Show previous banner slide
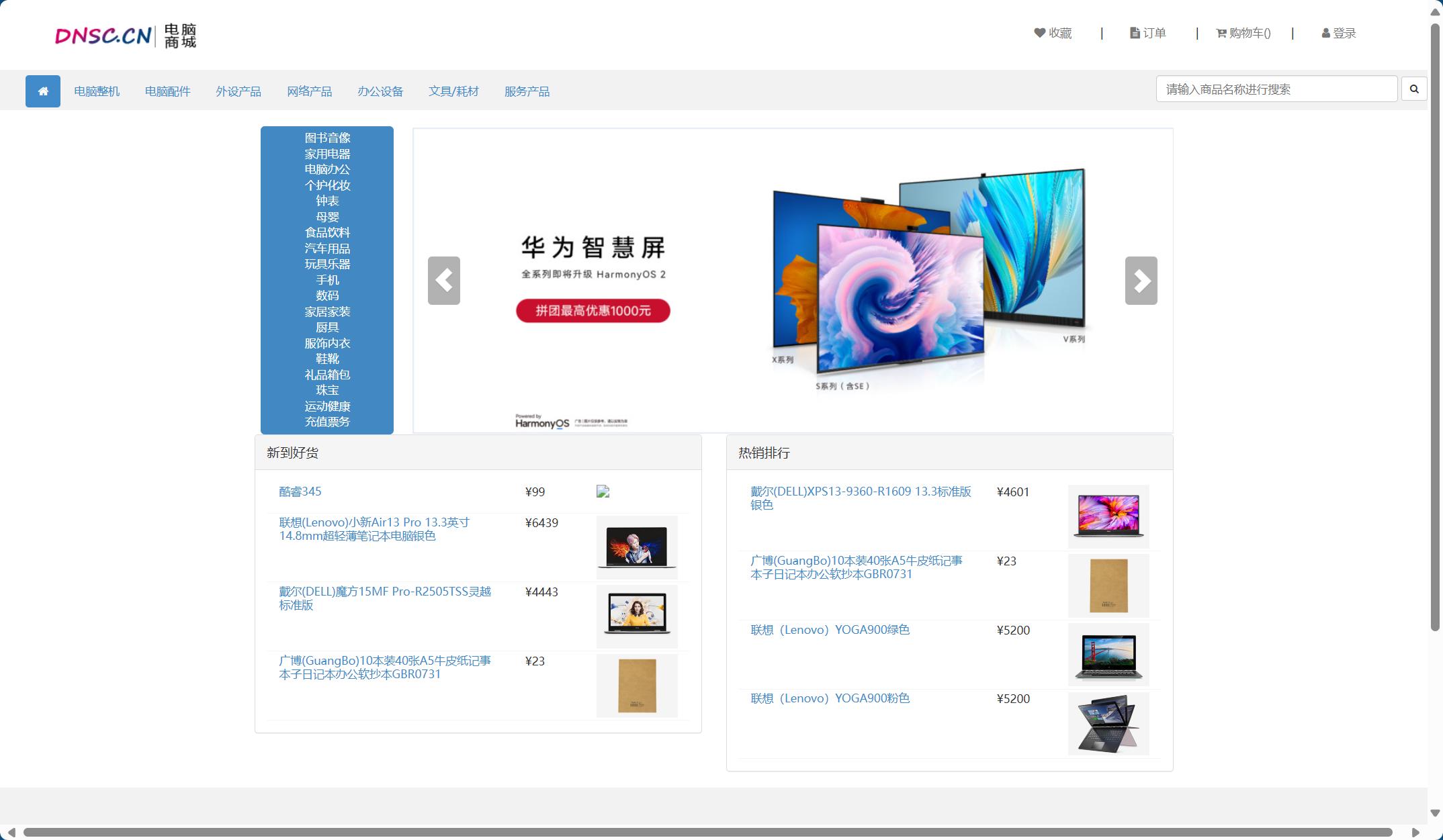 [x=444, y=281]
